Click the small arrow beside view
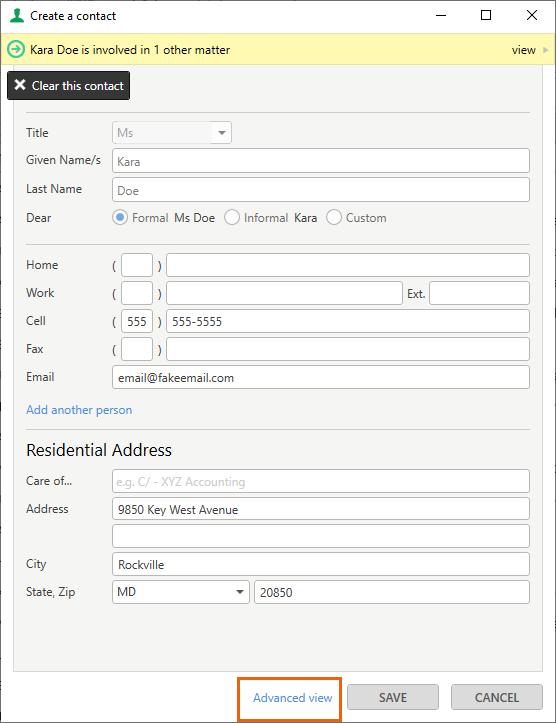This screenshot has width=556, height=723. click(546, 50)
